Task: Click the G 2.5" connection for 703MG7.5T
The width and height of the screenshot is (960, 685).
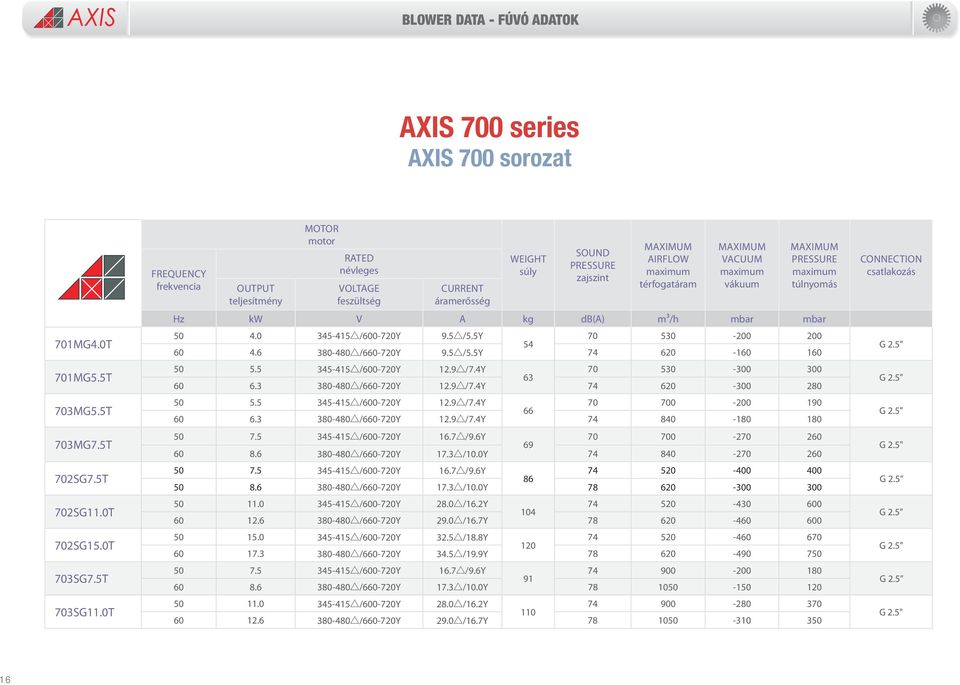Action: coord(891,445)
